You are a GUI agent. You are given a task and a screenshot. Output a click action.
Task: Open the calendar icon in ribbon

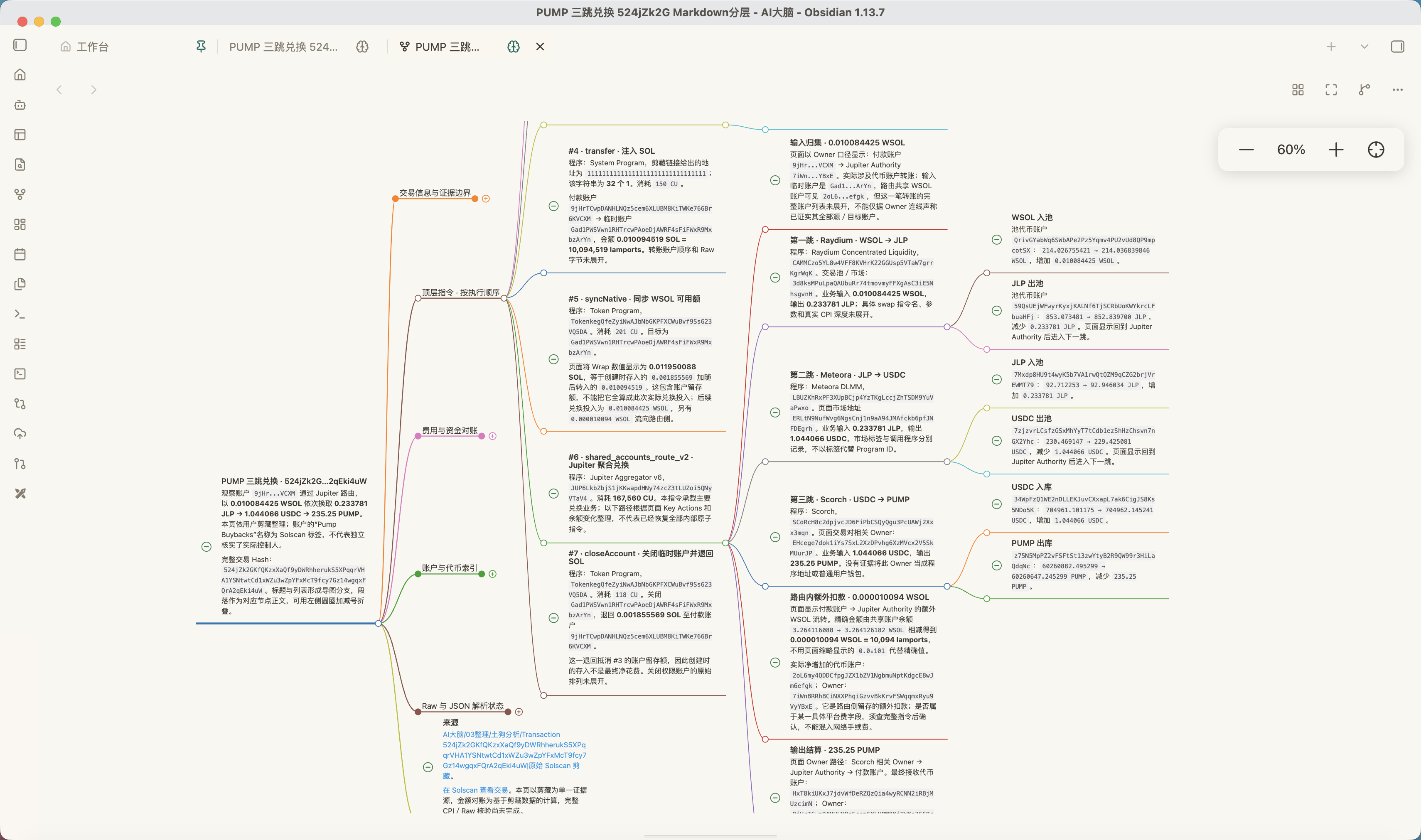20,254
